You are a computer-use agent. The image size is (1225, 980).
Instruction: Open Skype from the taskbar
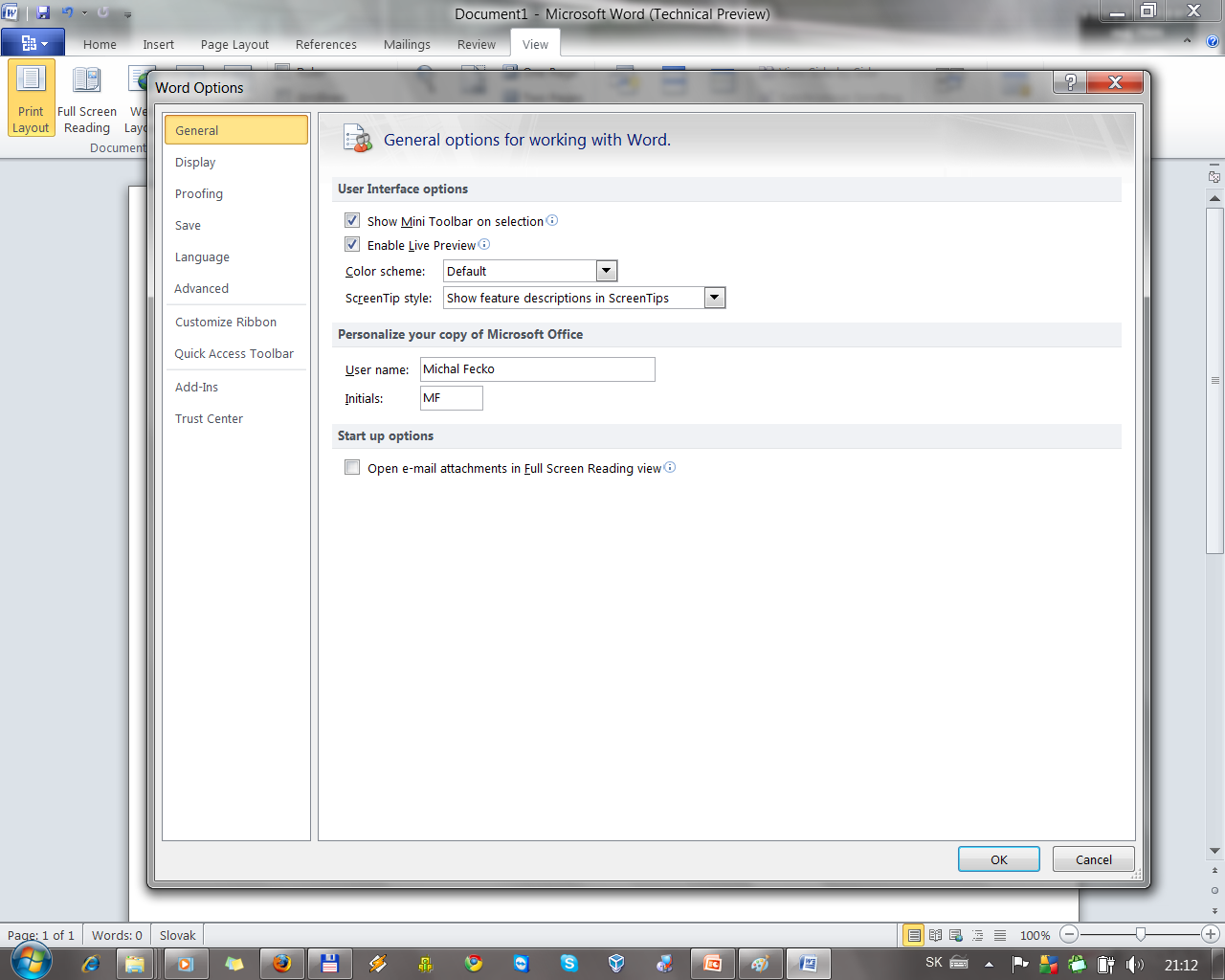click(569, 964)
